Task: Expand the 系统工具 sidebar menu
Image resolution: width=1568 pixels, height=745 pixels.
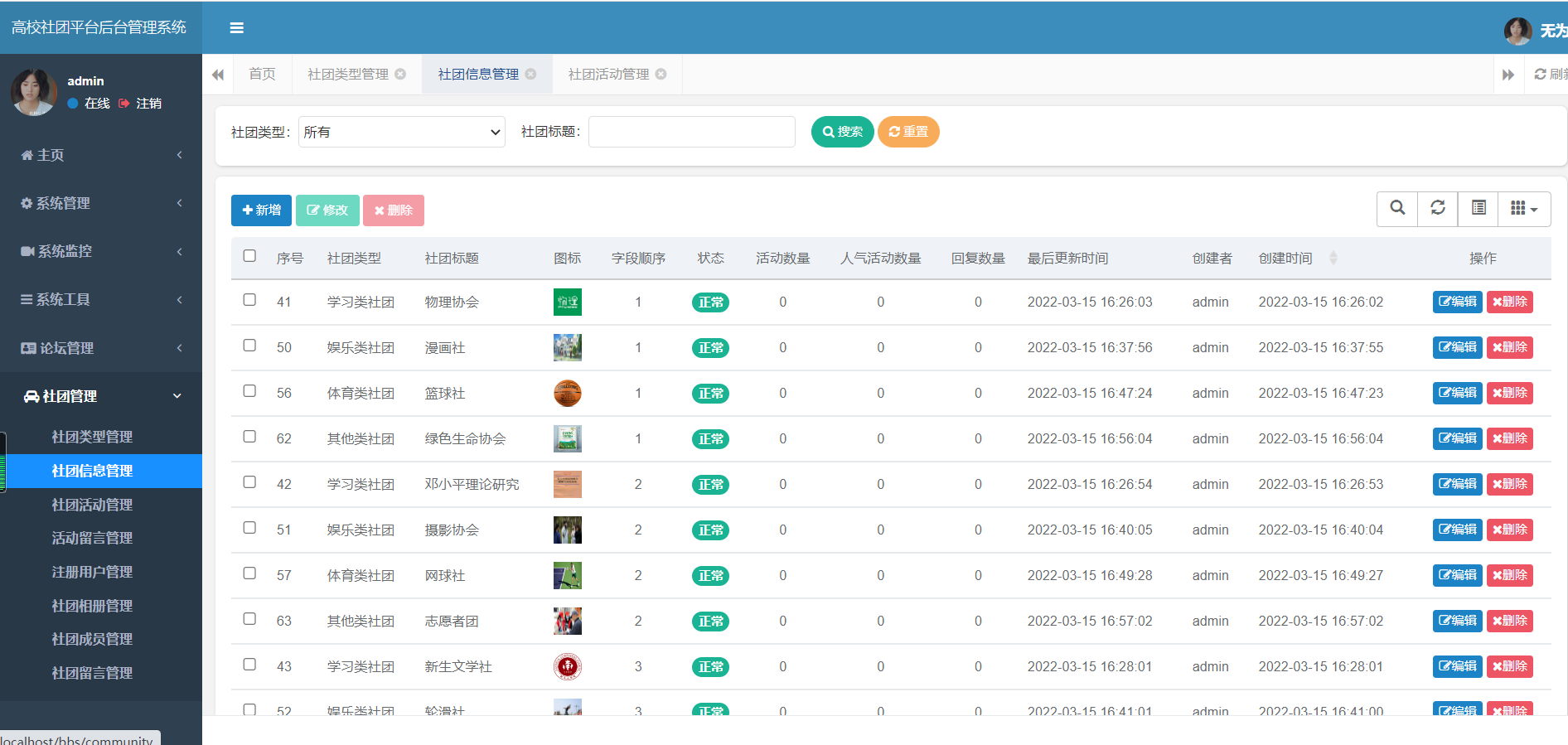Action: tap(101, 299)
